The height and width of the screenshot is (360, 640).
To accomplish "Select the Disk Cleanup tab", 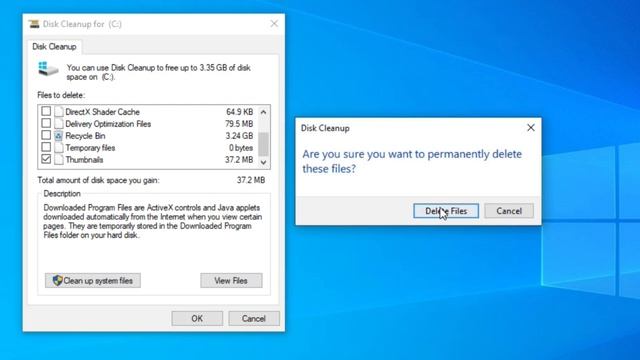I will click(x=54, y=47).
